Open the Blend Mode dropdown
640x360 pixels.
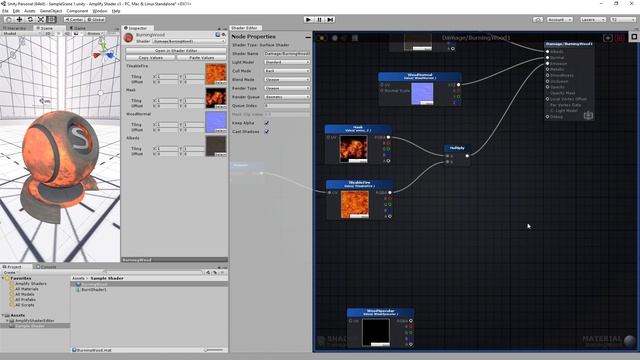coord(287,80)
